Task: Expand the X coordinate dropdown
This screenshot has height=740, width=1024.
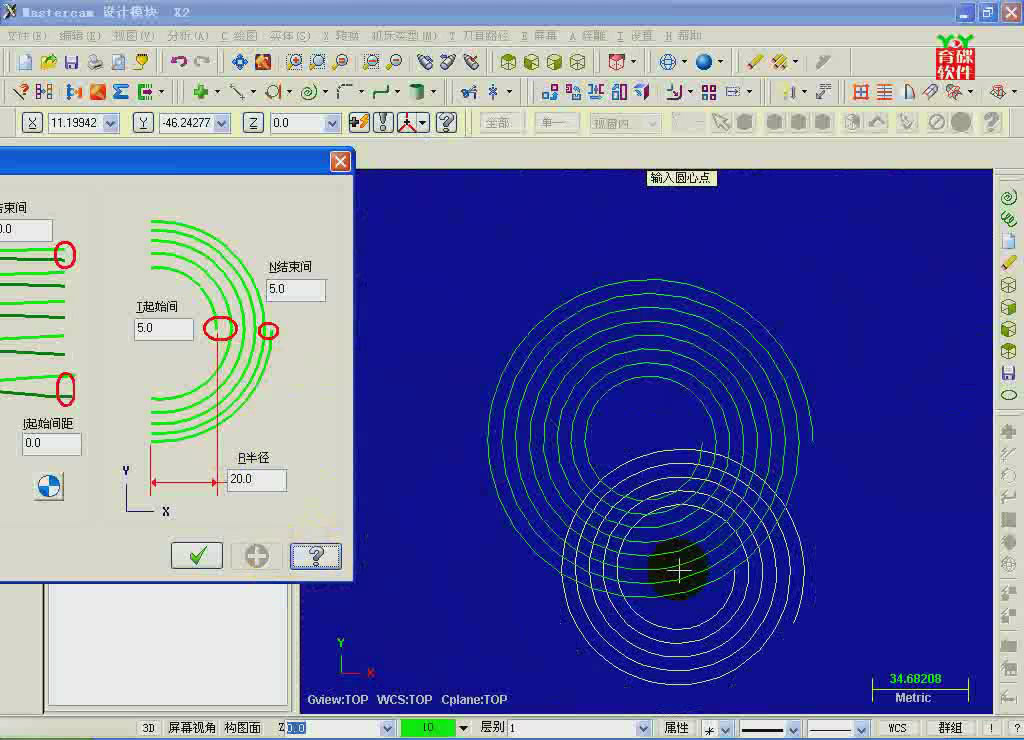Action: (110, 123)
